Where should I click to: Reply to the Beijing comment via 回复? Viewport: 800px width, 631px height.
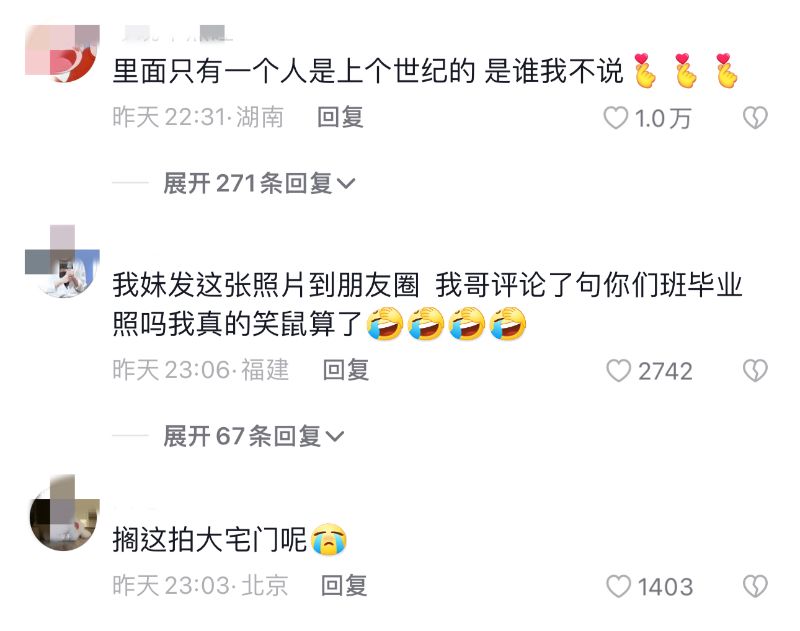pyautogui.click(x=344, y=586)
